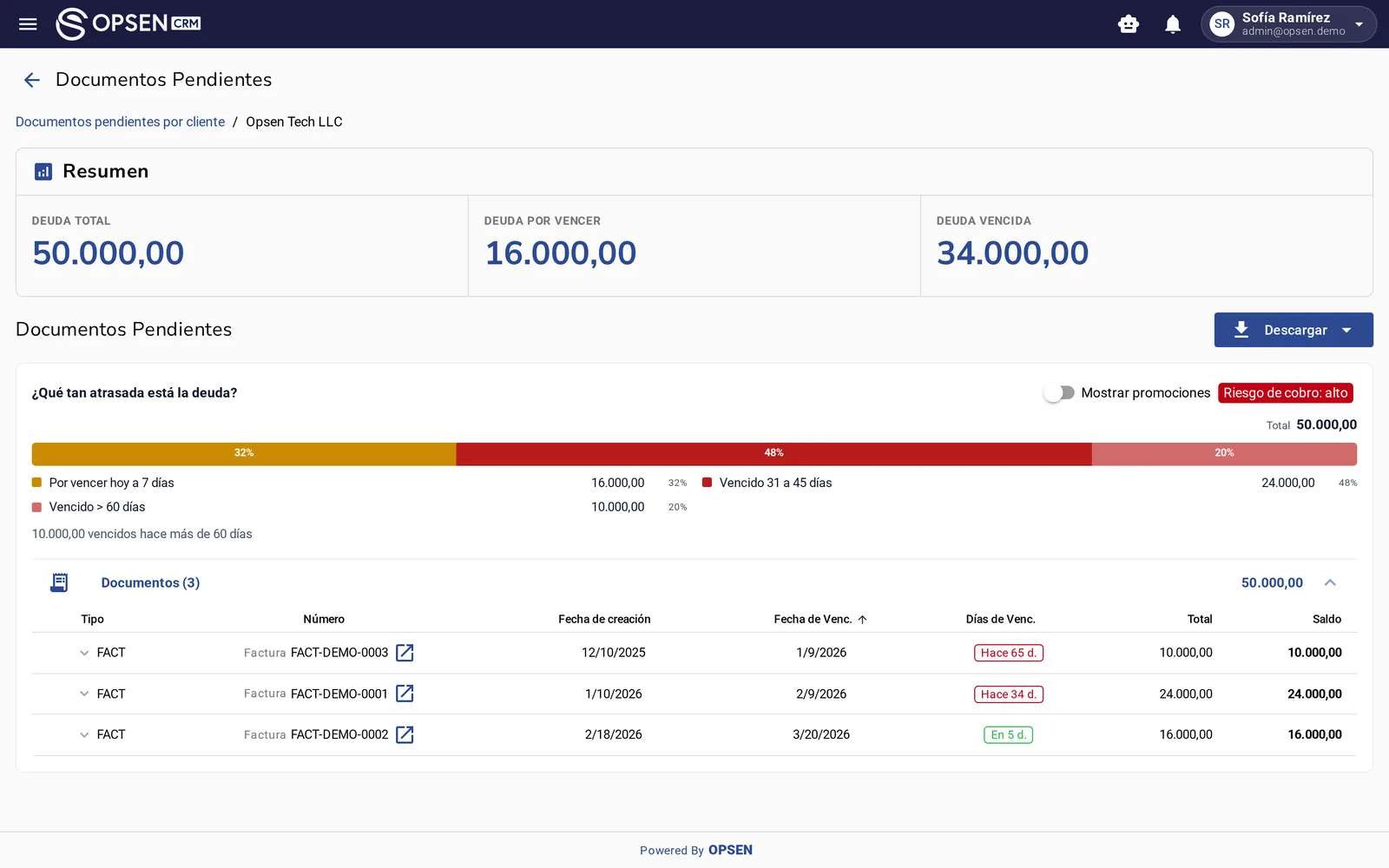Open Documentos pendientes por cliente breadcrumb
The image size is (1389, 868).
[120, 122]
